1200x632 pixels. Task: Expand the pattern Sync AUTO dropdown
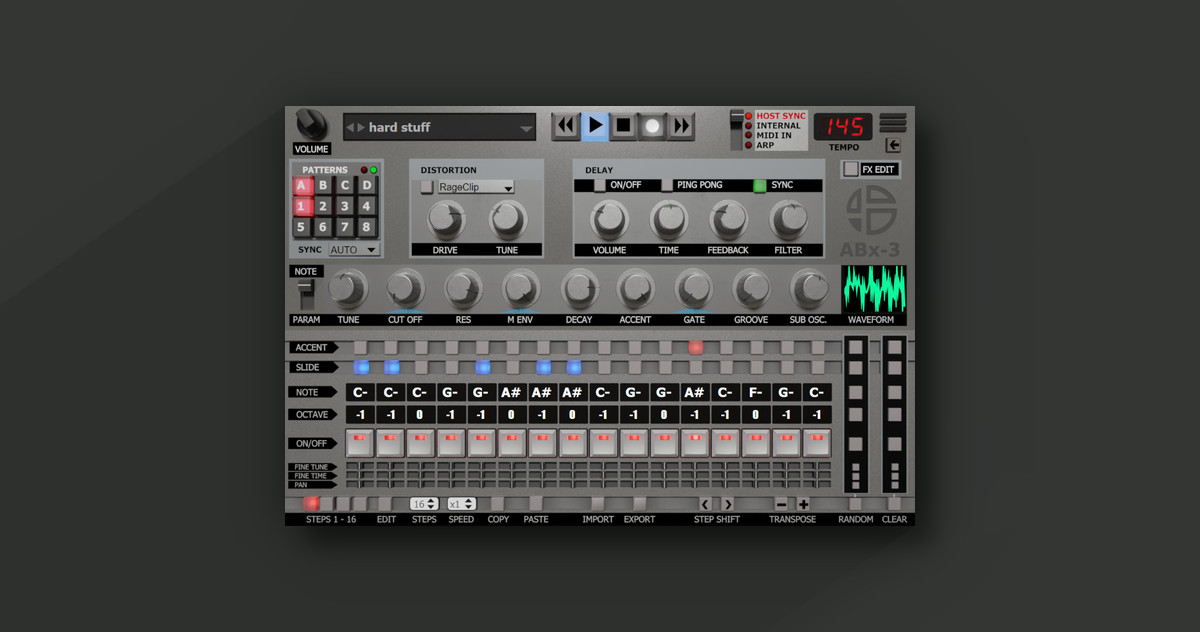355,250
